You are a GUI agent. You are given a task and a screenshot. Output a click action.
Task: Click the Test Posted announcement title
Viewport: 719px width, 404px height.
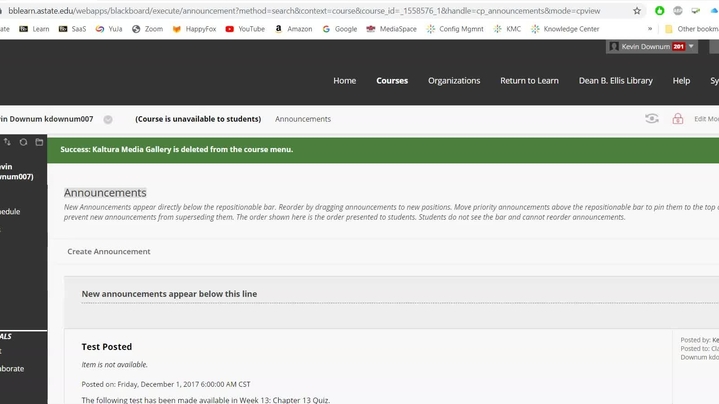106,347
